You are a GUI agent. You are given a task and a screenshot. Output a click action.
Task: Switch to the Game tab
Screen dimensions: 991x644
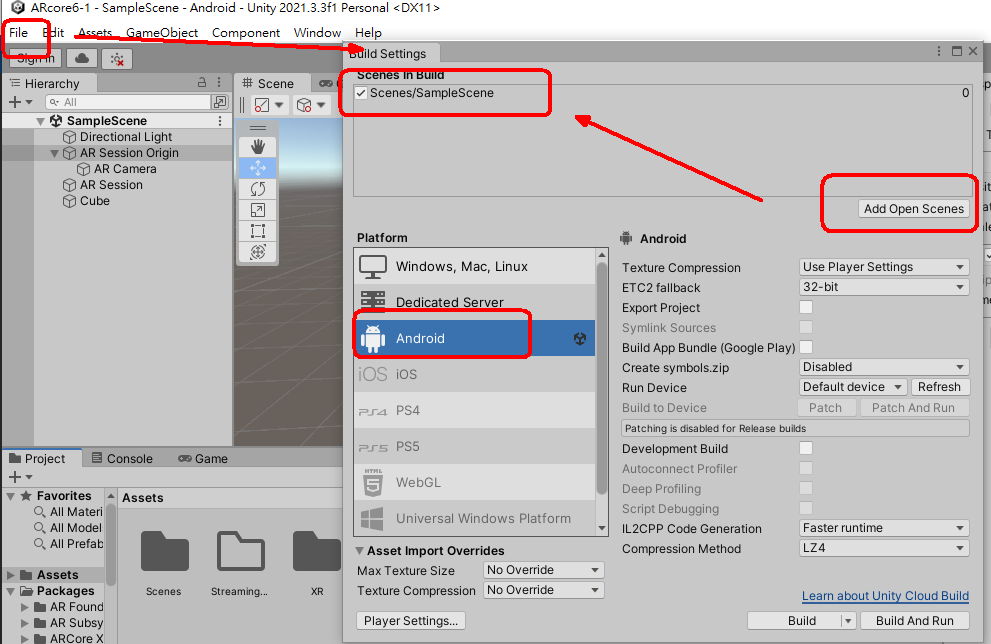[203, 458]
